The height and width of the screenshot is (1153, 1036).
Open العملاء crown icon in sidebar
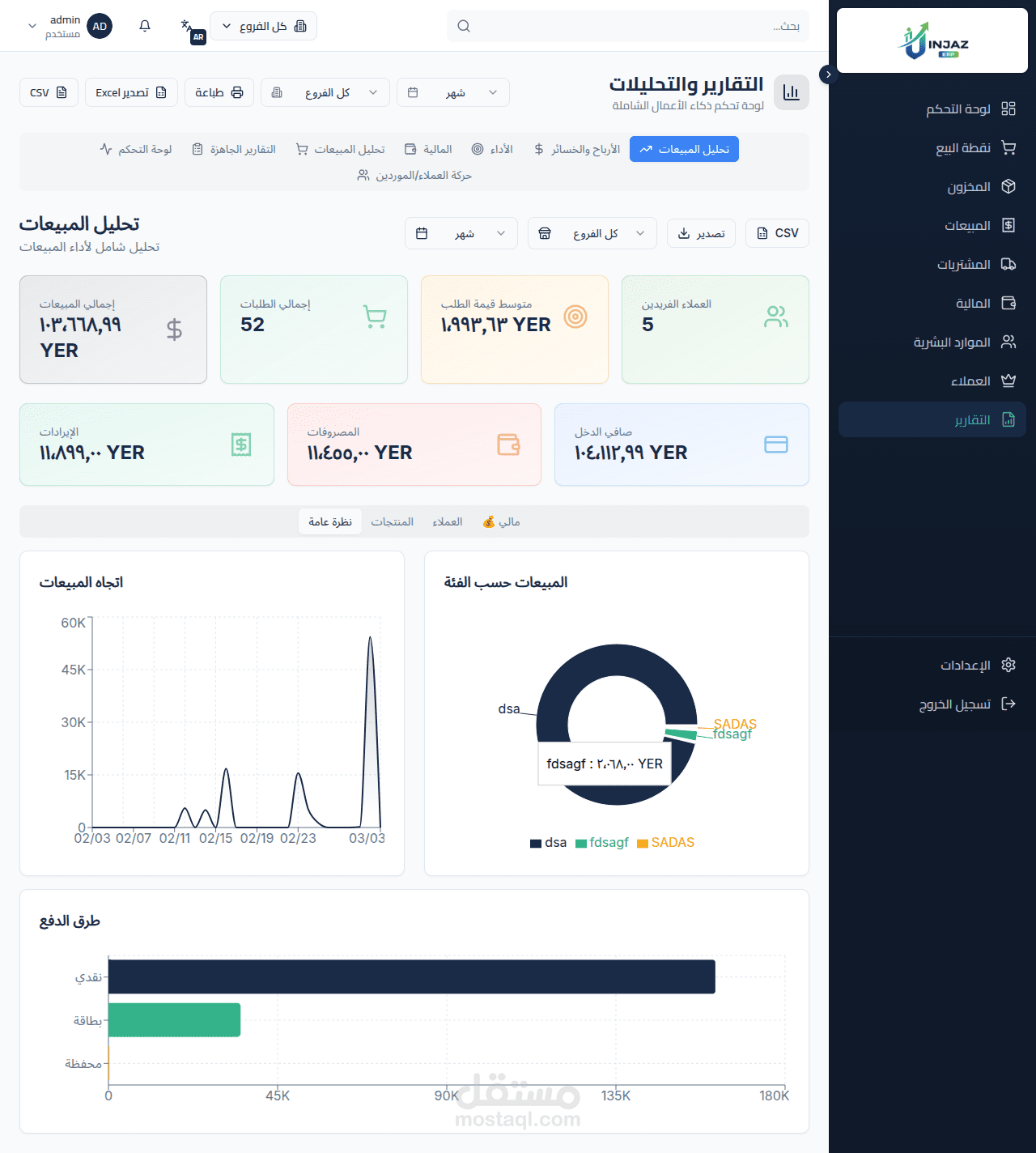pyautogui.click(x=1008, y=381)
